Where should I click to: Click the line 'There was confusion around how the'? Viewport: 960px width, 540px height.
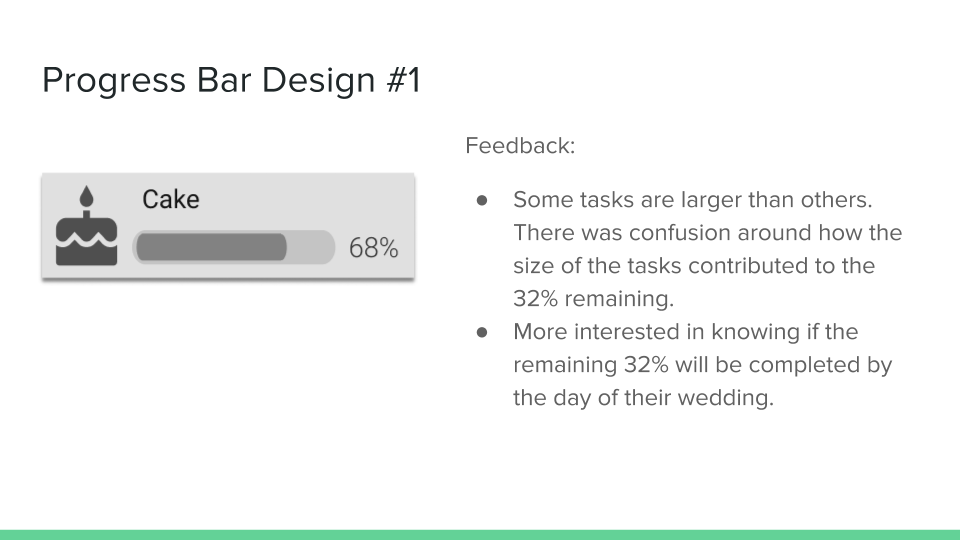[708, 233]
